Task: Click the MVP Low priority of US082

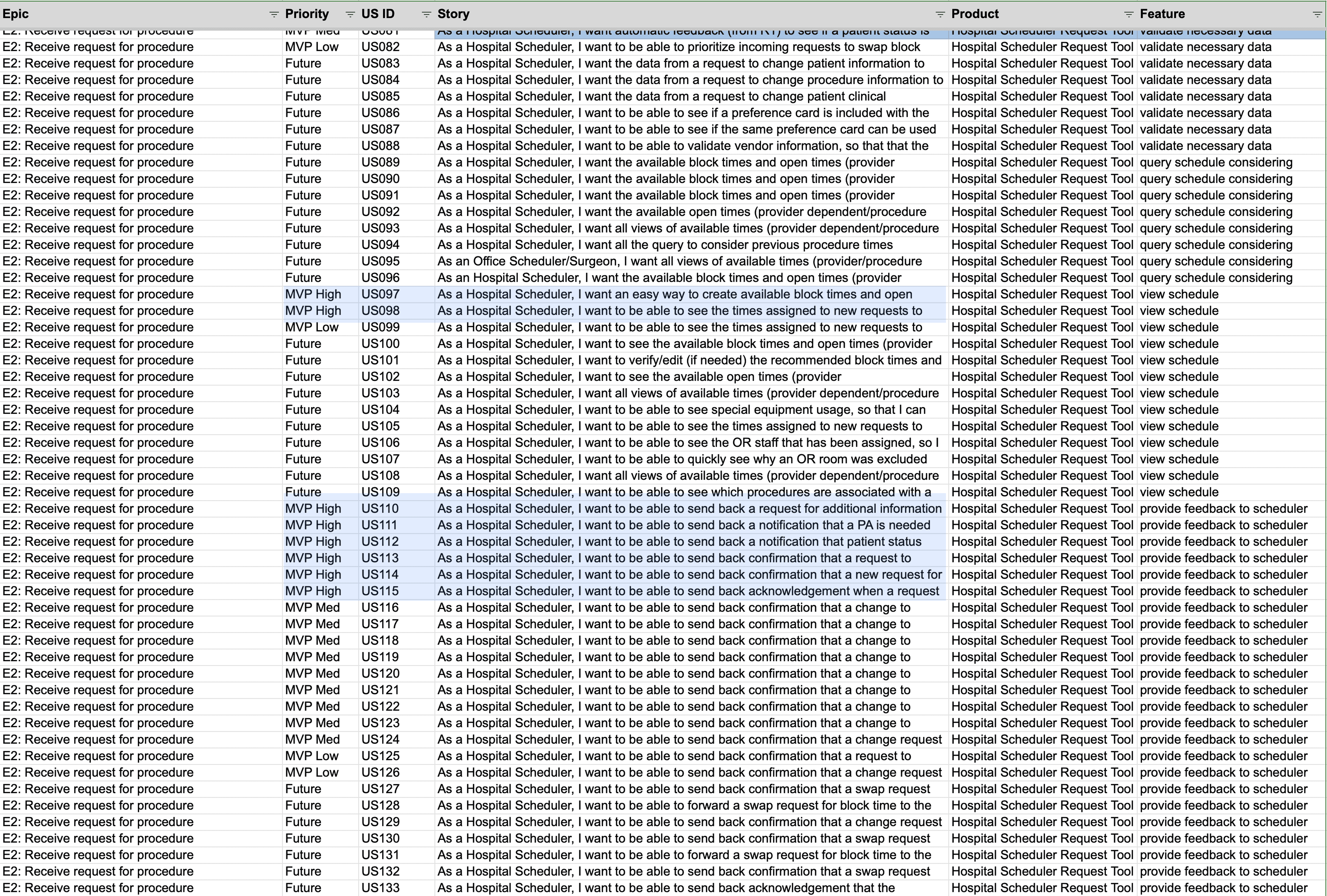Action: 312,47
